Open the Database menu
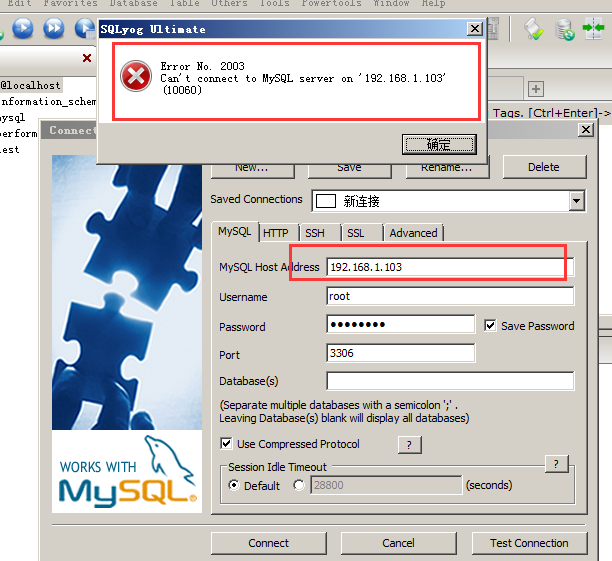612x561 pixels. coord(133,3)
